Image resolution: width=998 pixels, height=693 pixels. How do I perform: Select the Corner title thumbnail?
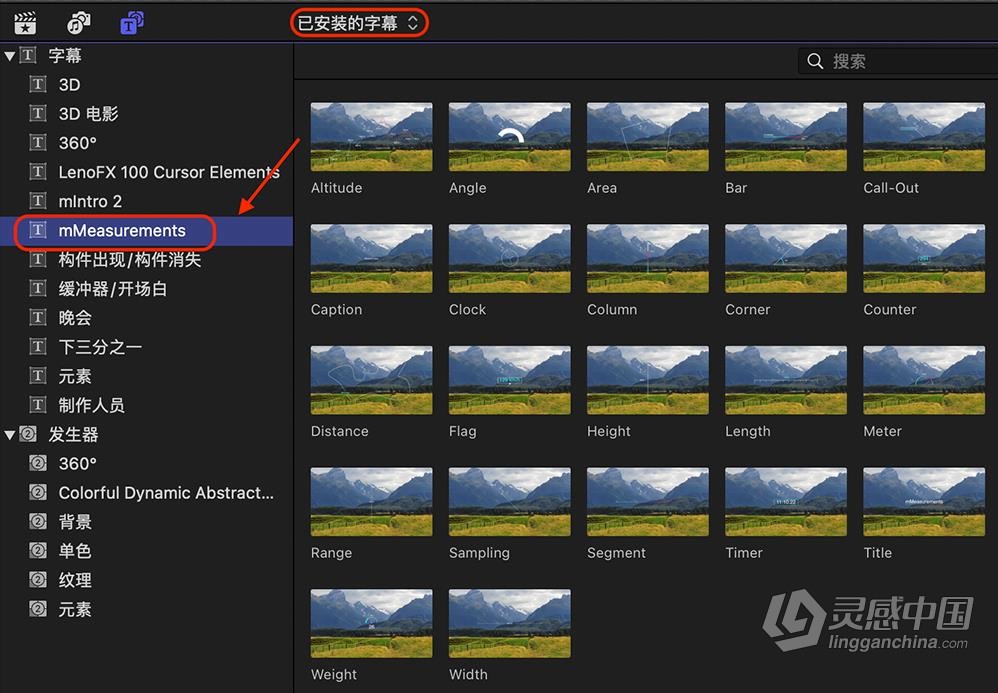tap(786, 258)
